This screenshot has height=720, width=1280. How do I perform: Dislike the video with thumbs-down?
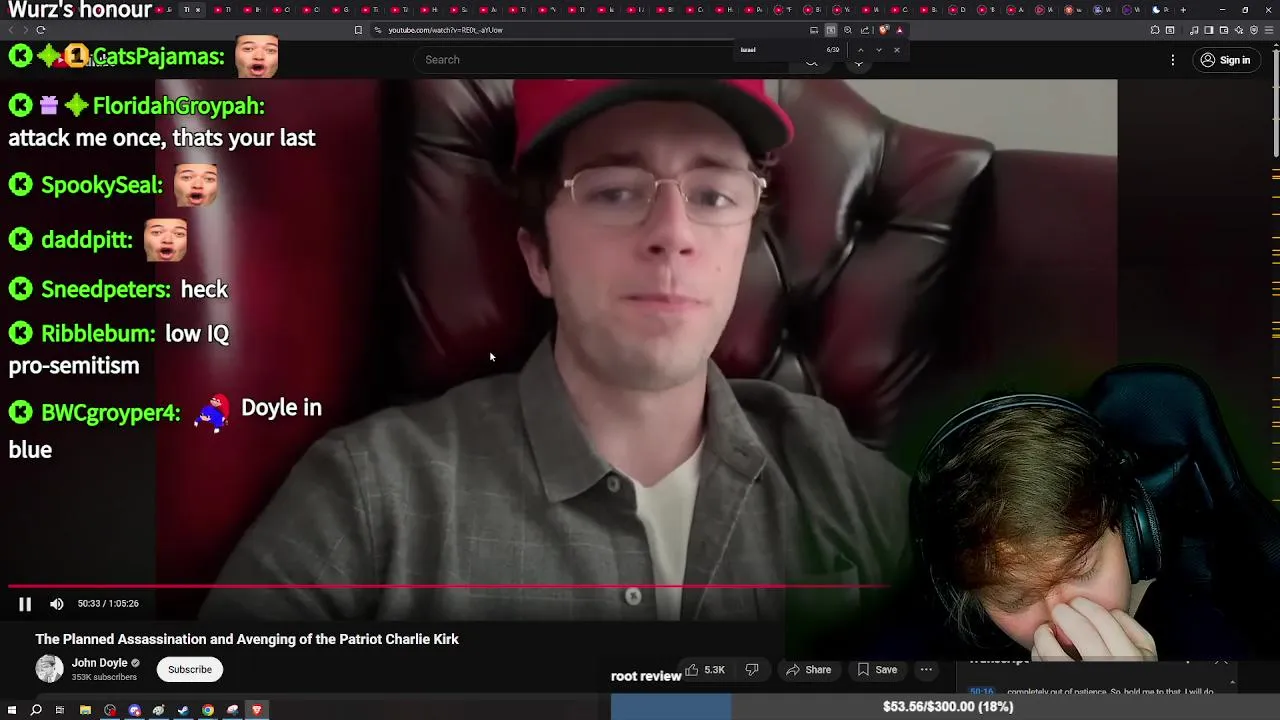pos(752,669)
